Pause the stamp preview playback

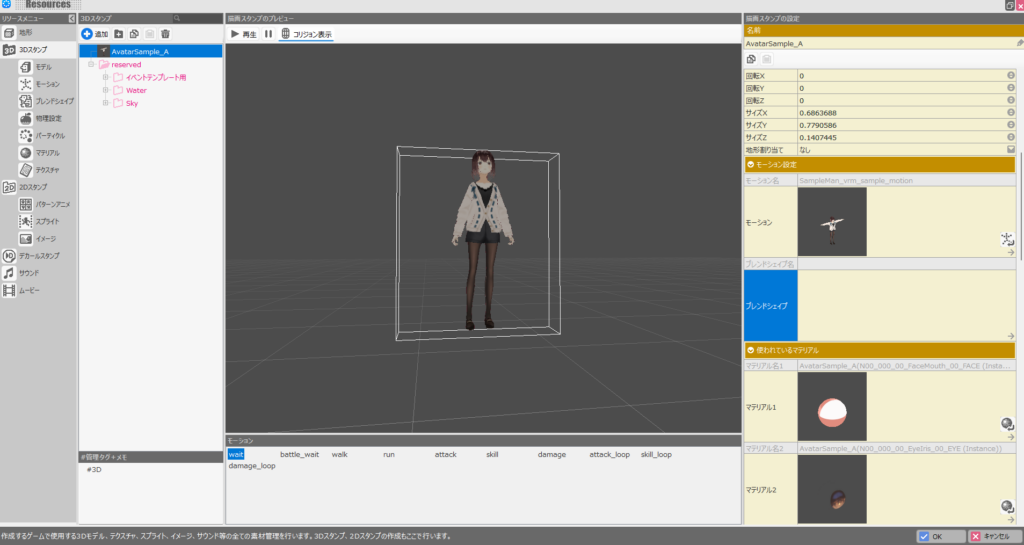coord(268,34)
